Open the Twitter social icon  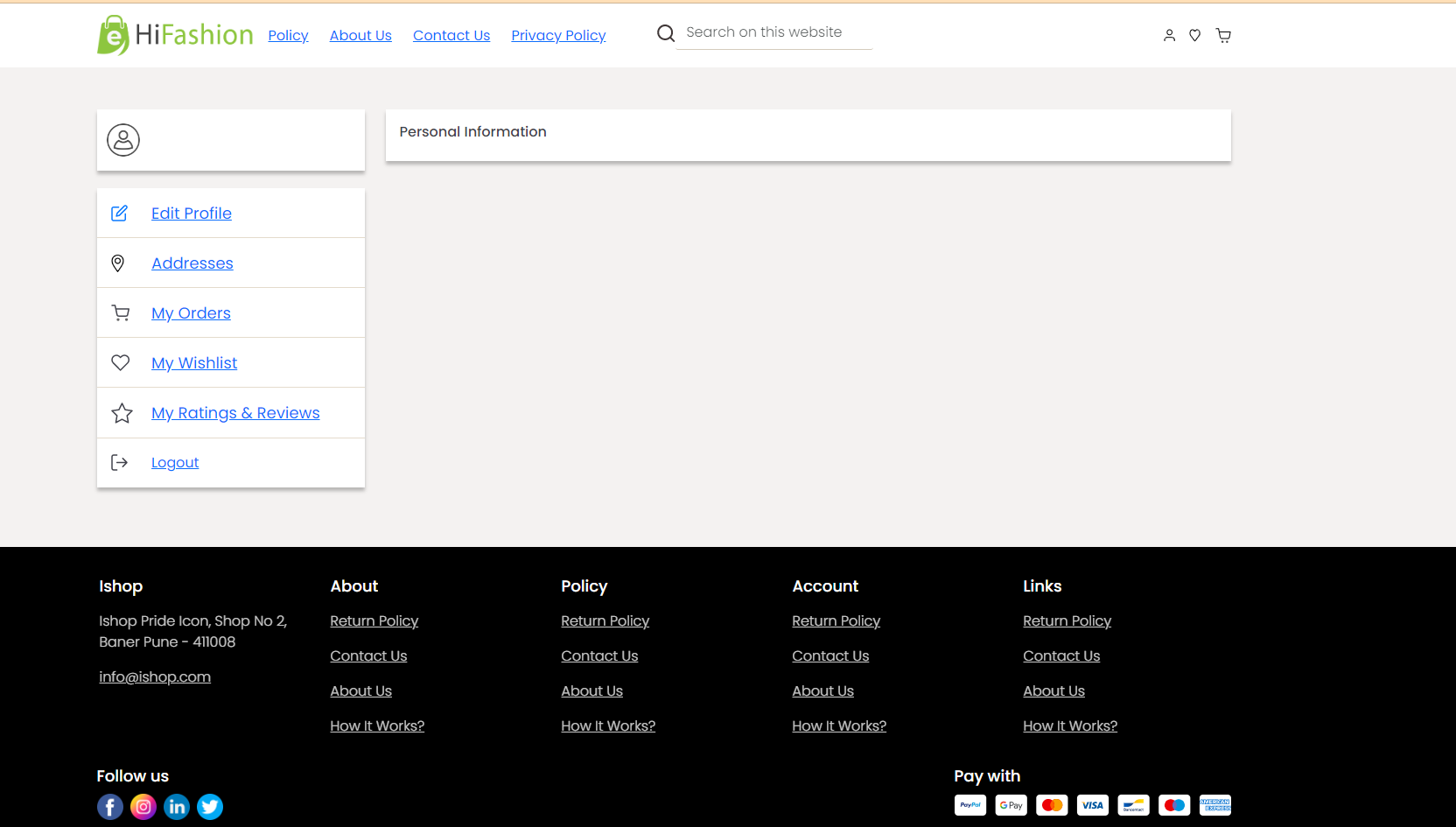(210, 807)
